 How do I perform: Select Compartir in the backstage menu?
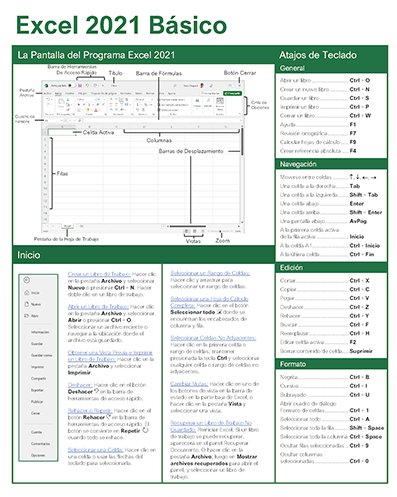tap(38, 379)
